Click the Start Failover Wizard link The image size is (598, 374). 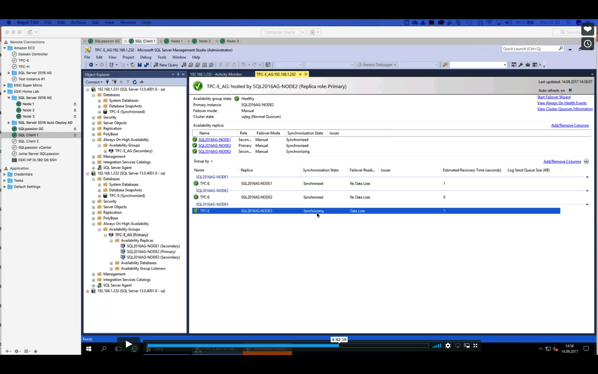[x=554, y=97]
